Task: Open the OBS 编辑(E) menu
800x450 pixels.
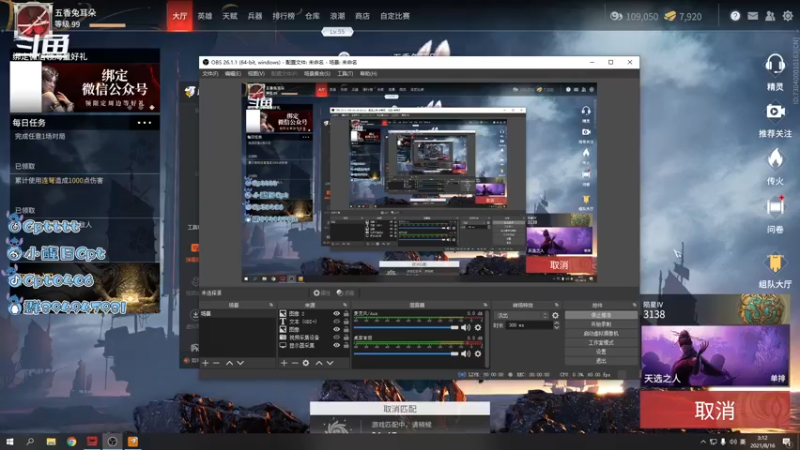Action: (x=233, y=74)
